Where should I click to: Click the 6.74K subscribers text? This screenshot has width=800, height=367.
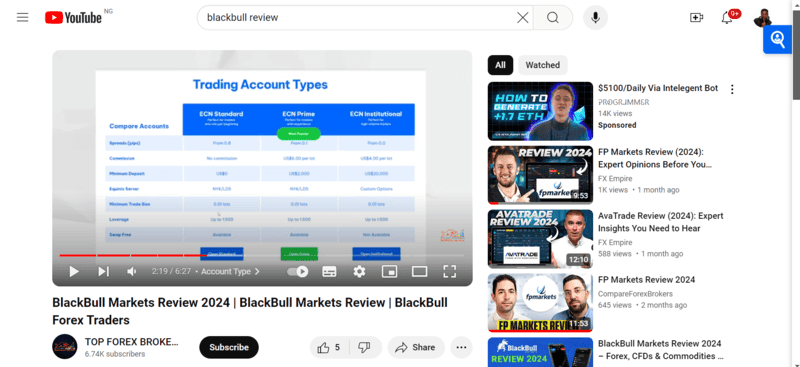point(115,354)
